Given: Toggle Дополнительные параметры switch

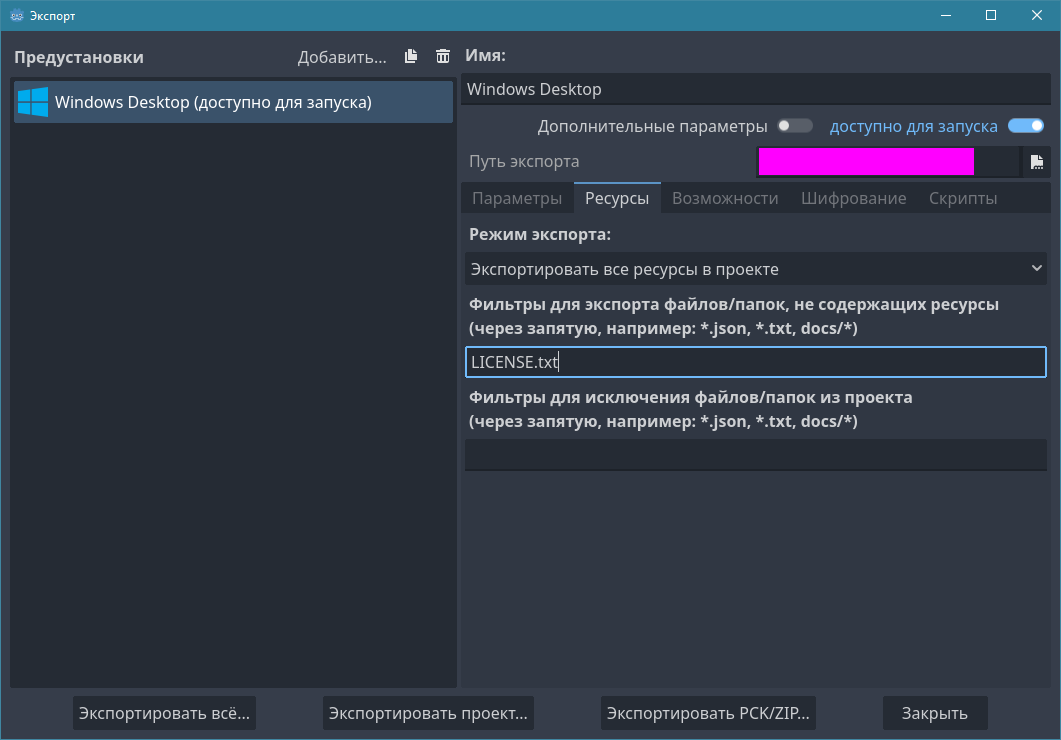Looking at the screenshot, I should coord(794,126).
